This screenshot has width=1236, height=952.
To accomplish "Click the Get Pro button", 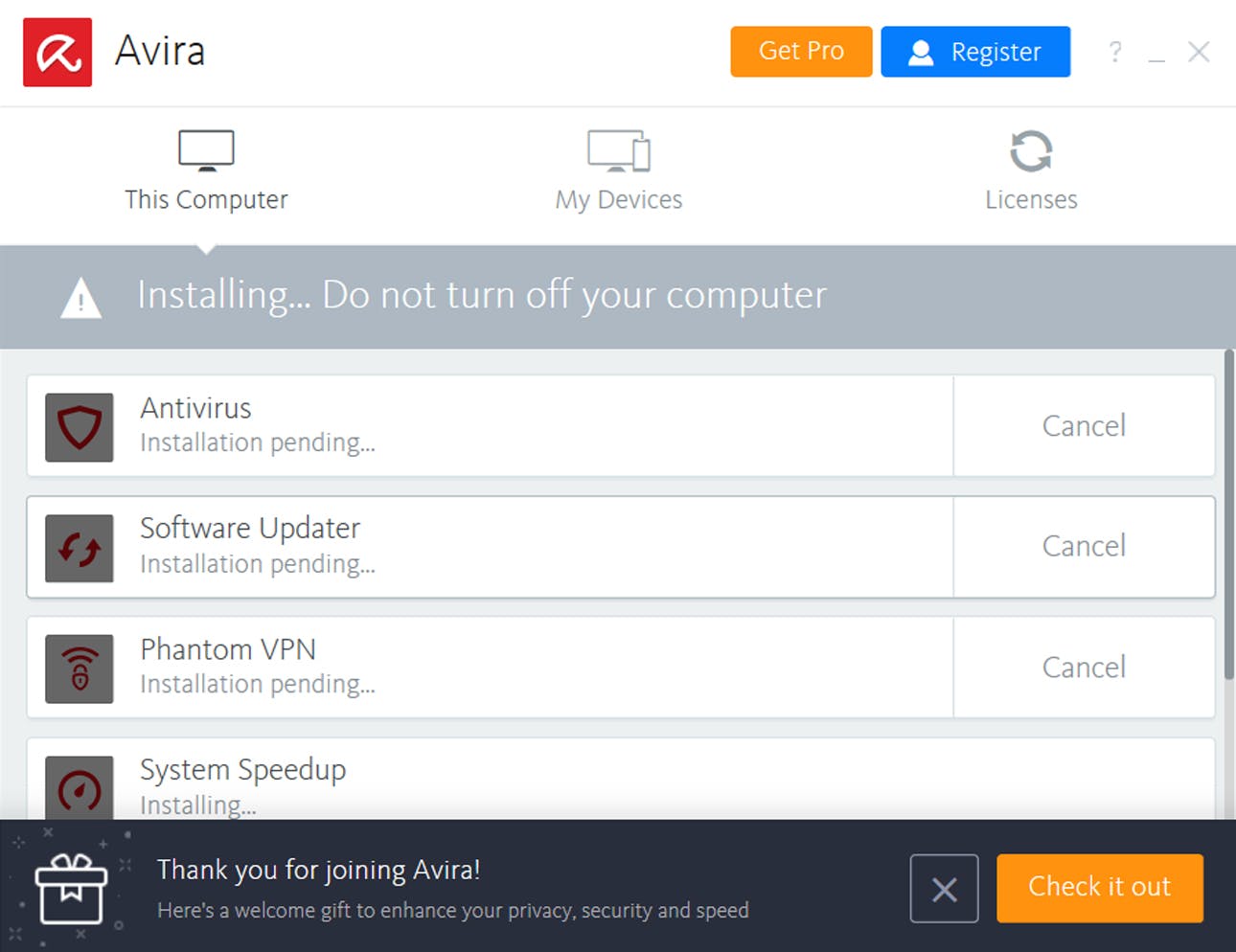I will 801,52.
